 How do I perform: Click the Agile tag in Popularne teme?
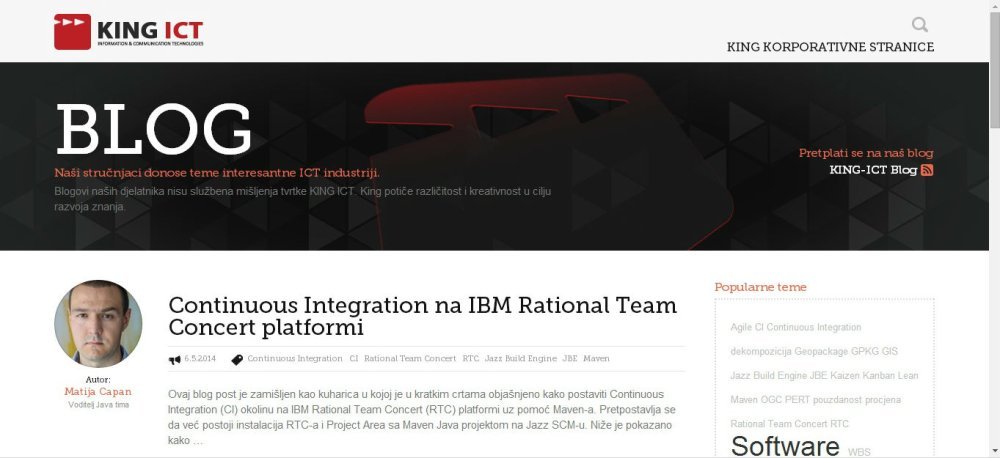click(x=741, y=327)
